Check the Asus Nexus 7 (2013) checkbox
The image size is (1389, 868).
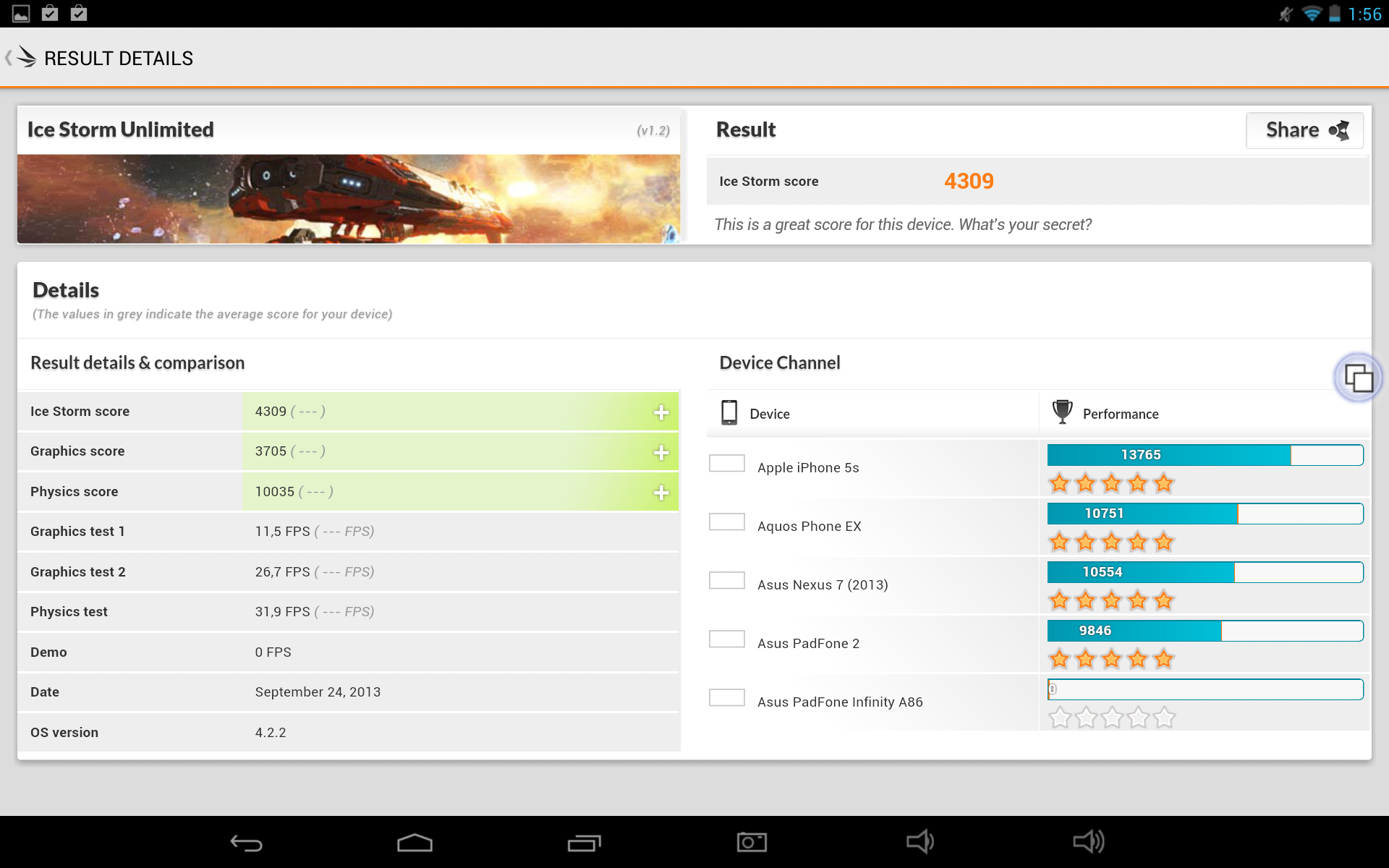point(727,581)
